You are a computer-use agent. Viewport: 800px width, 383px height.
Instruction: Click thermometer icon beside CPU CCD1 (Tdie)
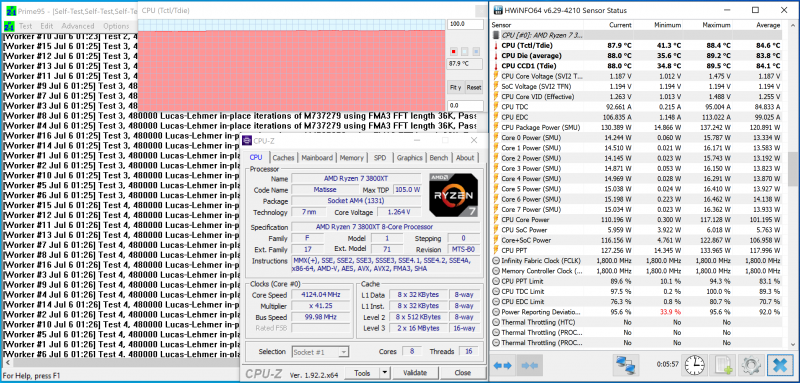[496, 66]
